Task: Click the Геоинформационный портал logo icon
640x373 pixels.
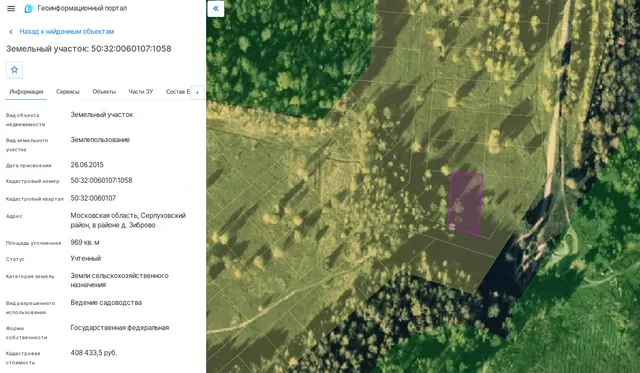Action: 29,9
